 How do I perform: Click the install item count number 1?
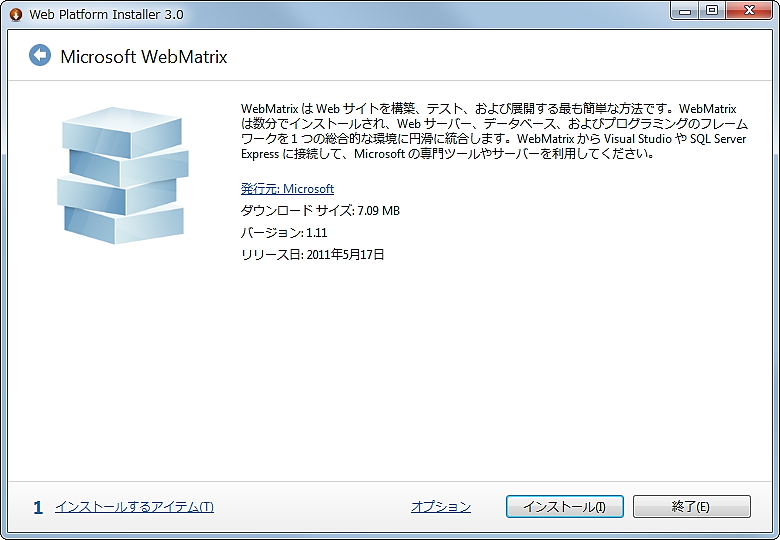click(38, 508)
